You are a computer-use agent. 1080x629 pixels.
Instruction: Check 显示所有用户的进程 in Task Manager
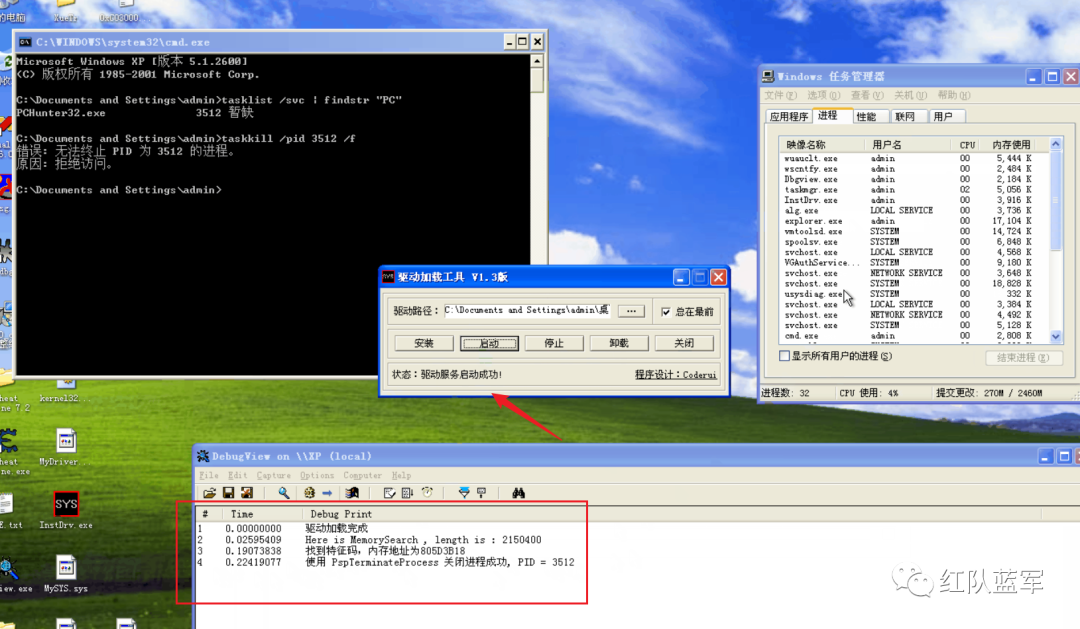pos(784,356)
